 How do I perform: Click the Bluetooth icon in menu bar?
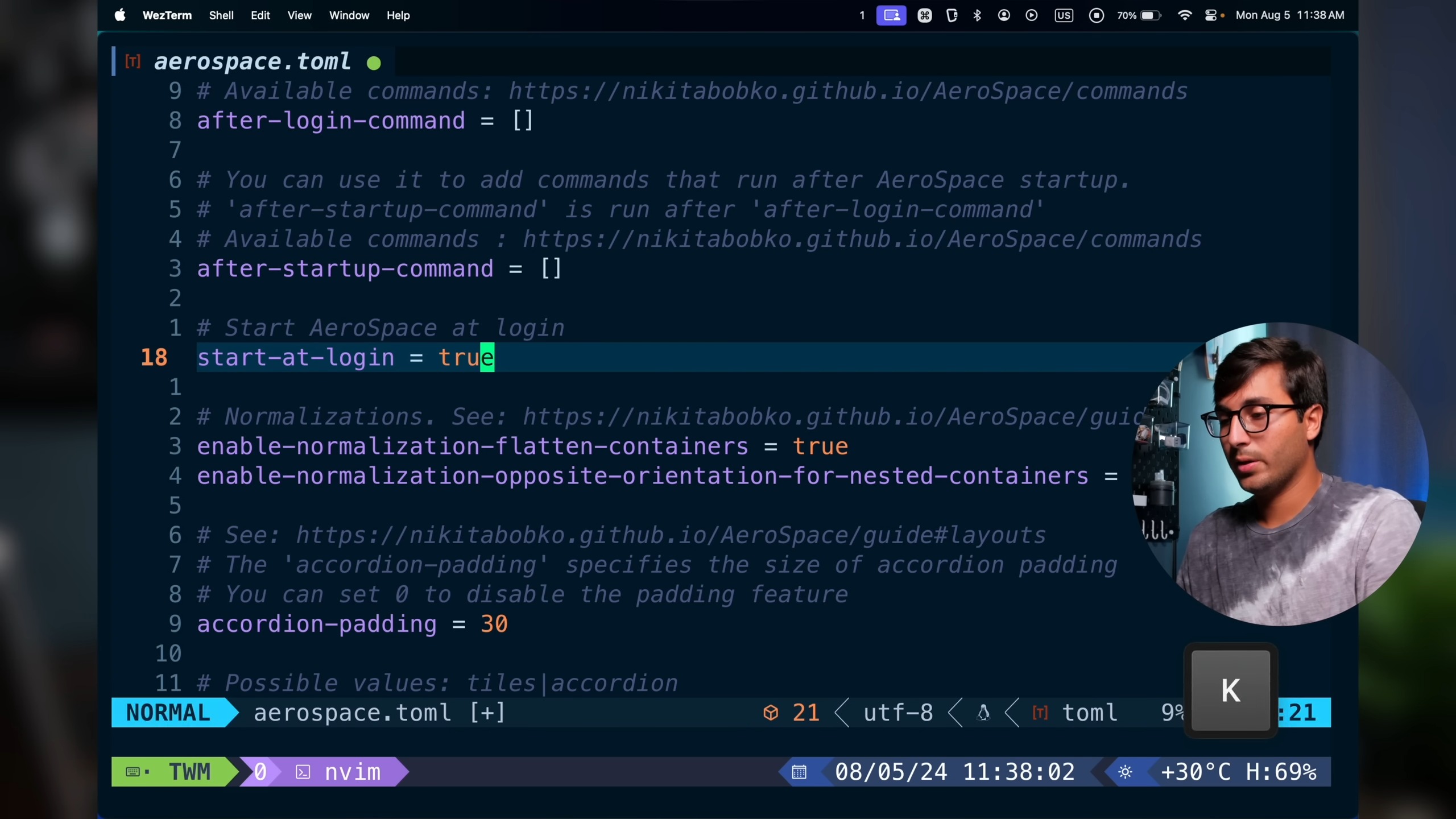977,15
